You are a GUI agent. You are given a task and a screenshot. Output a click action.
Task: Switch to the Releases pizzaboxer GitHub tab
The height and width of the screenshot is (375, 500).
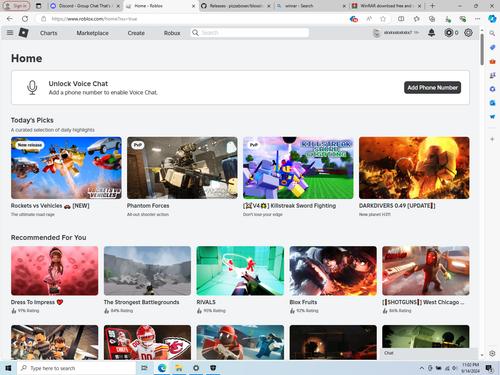(236, 6)
